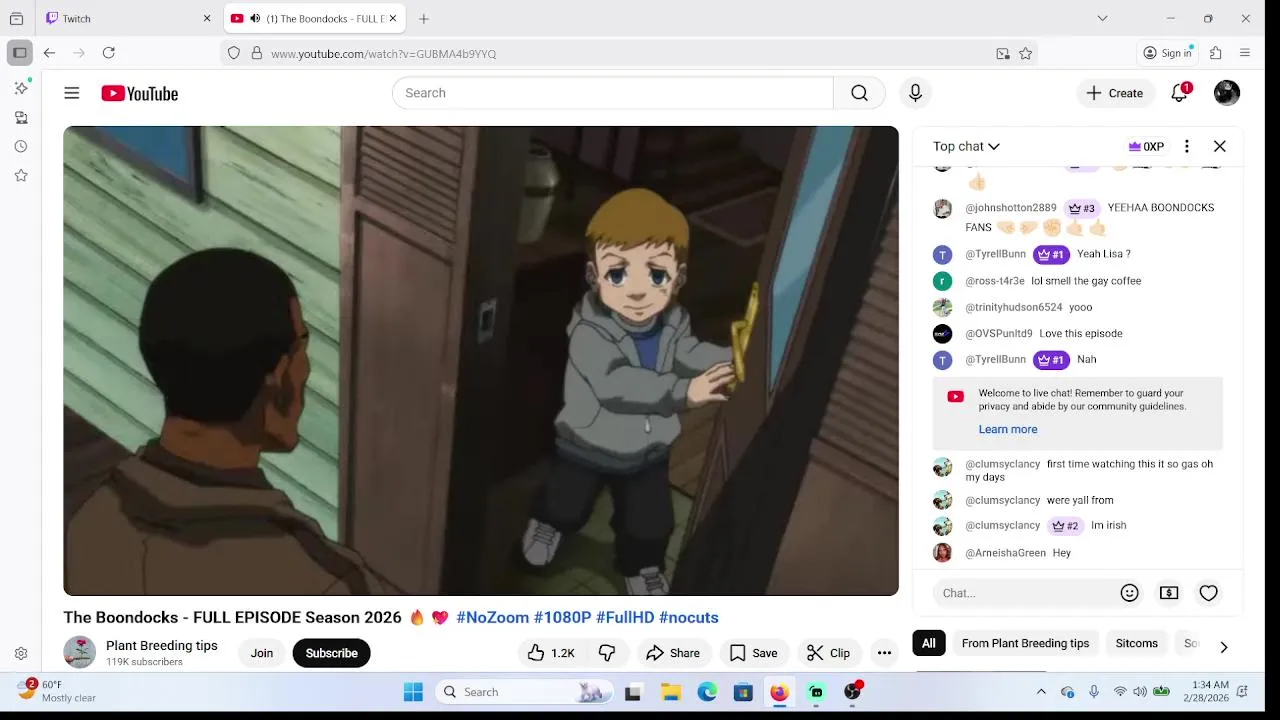Expand the Top chat dropdown
This screenshot has height=720, width=1280.
point(966,146)
